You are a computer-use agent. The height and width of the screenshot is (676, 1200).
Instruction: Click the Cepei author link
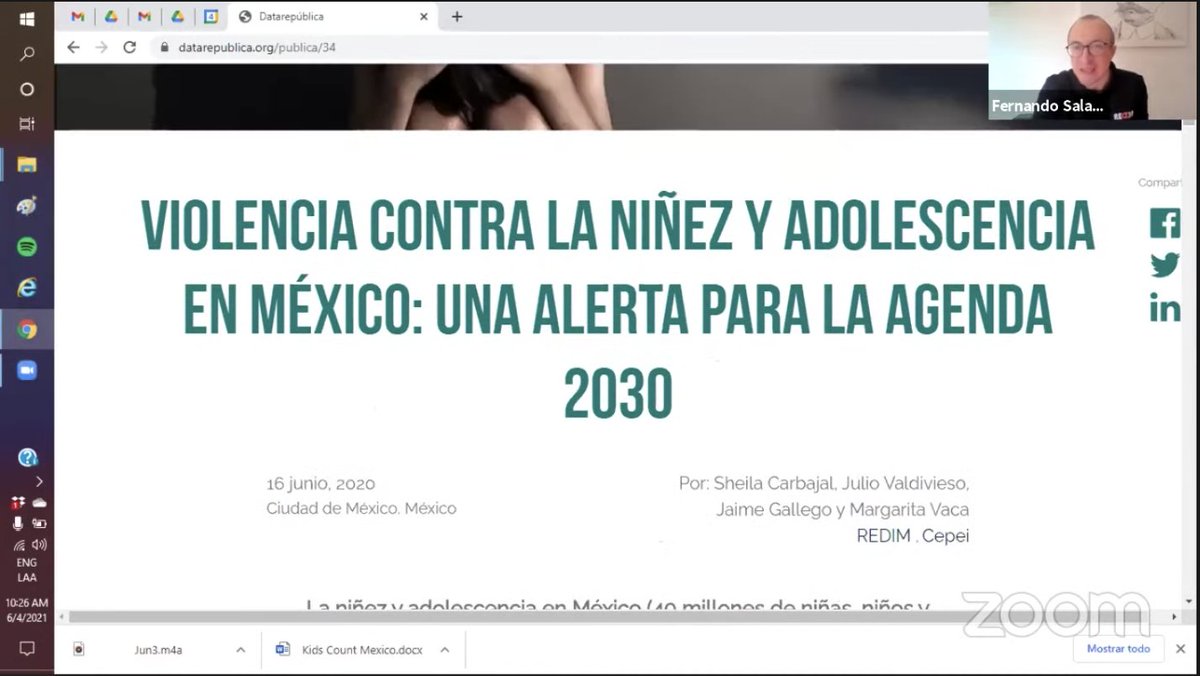click(x=946, y=536)
